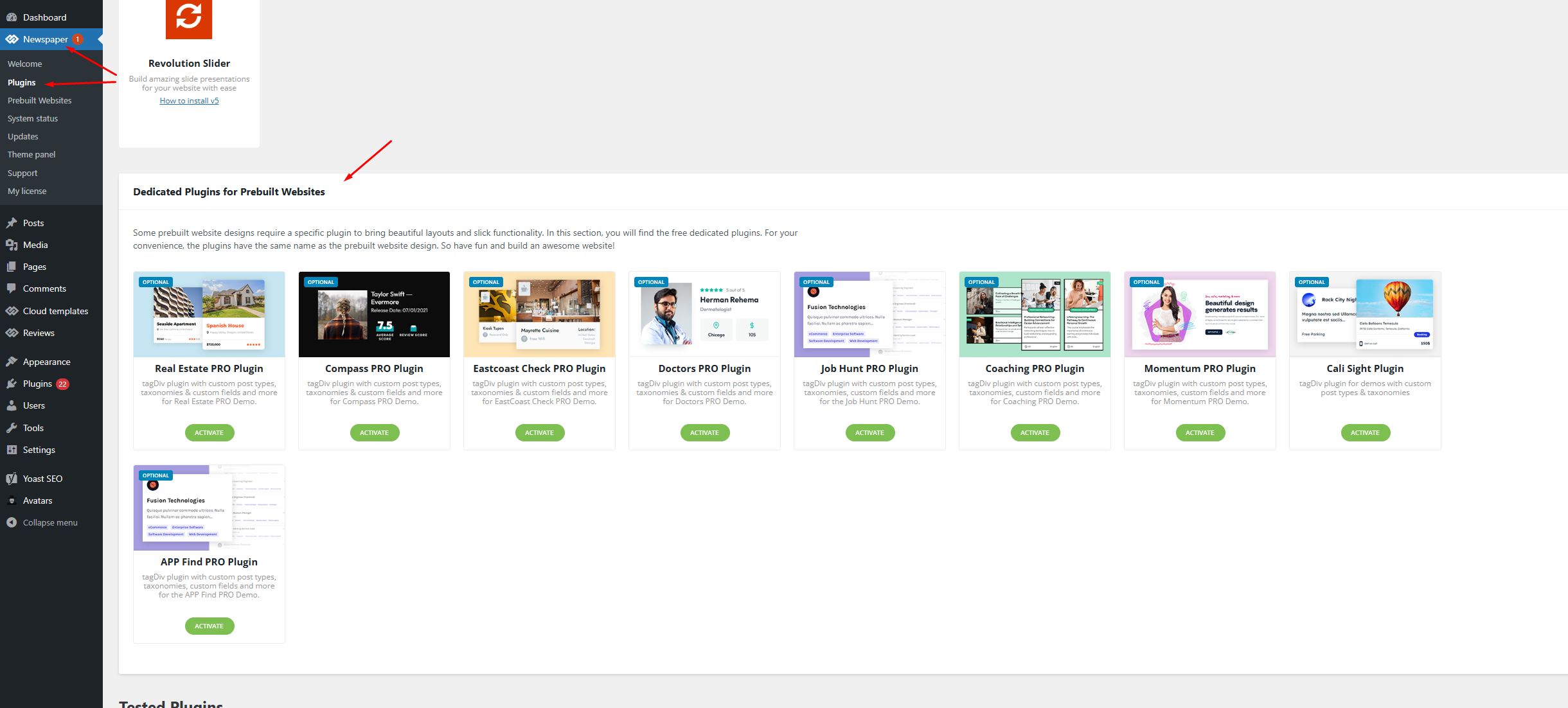
Task: Activate the Job Hunt PRO Plugin
Action: point(870,433)
